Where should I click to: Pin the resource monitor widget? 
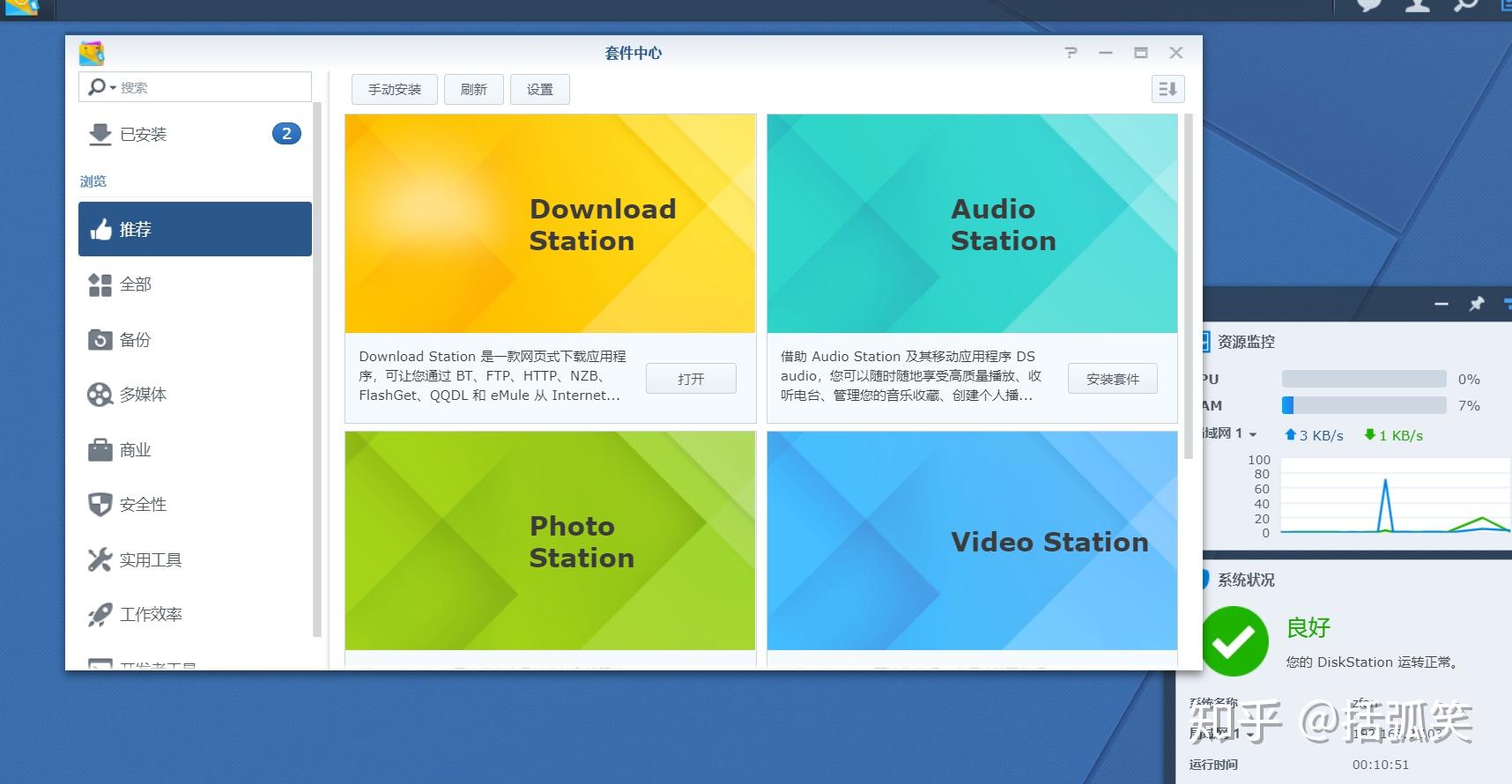pyautogui.click(x=1476, y=304)
